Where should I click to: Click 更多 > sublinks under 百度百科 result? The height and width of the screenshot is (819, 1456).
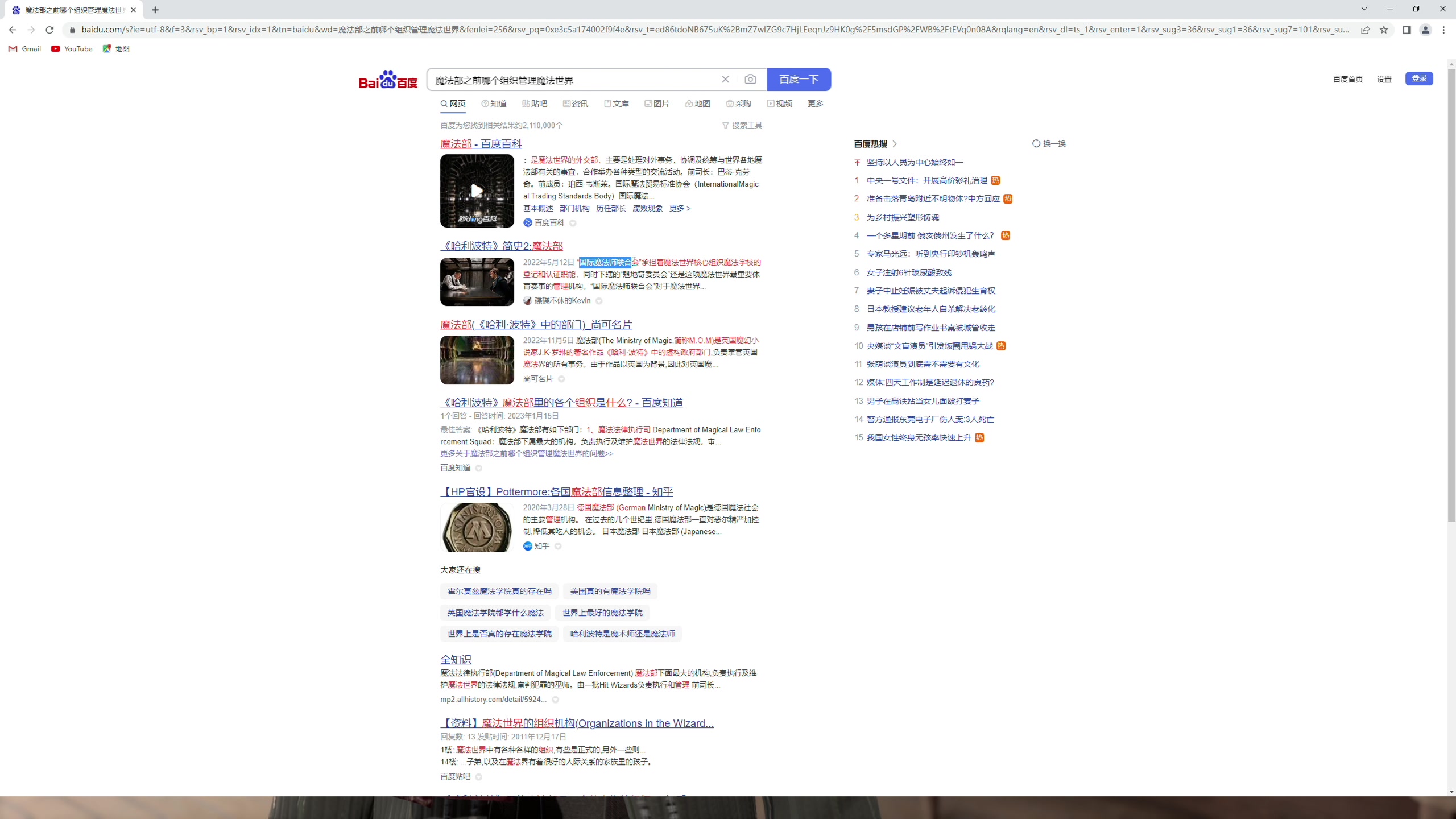(680, 208)
